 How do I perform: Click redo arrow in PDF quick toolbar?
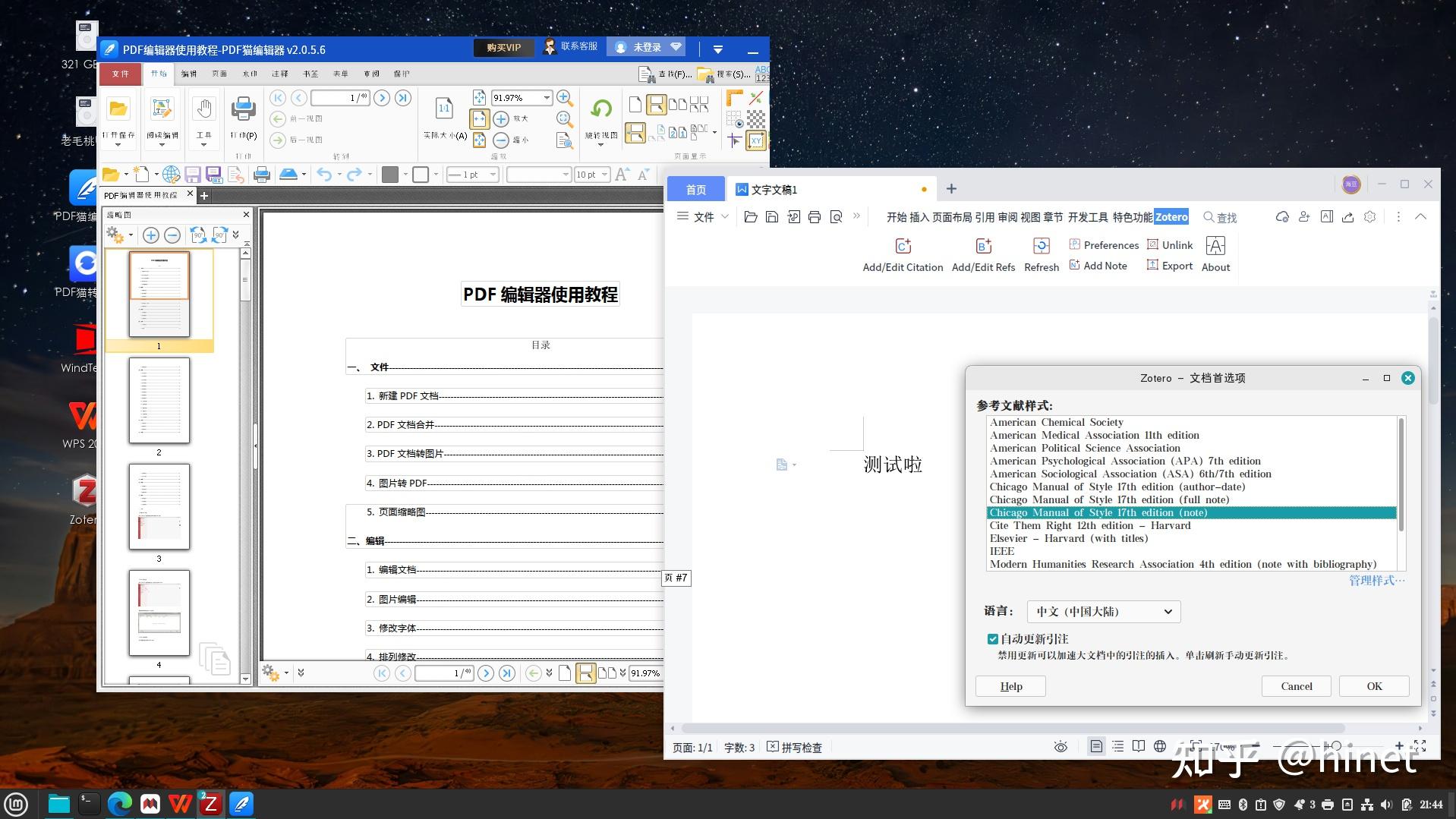point(354,175)
